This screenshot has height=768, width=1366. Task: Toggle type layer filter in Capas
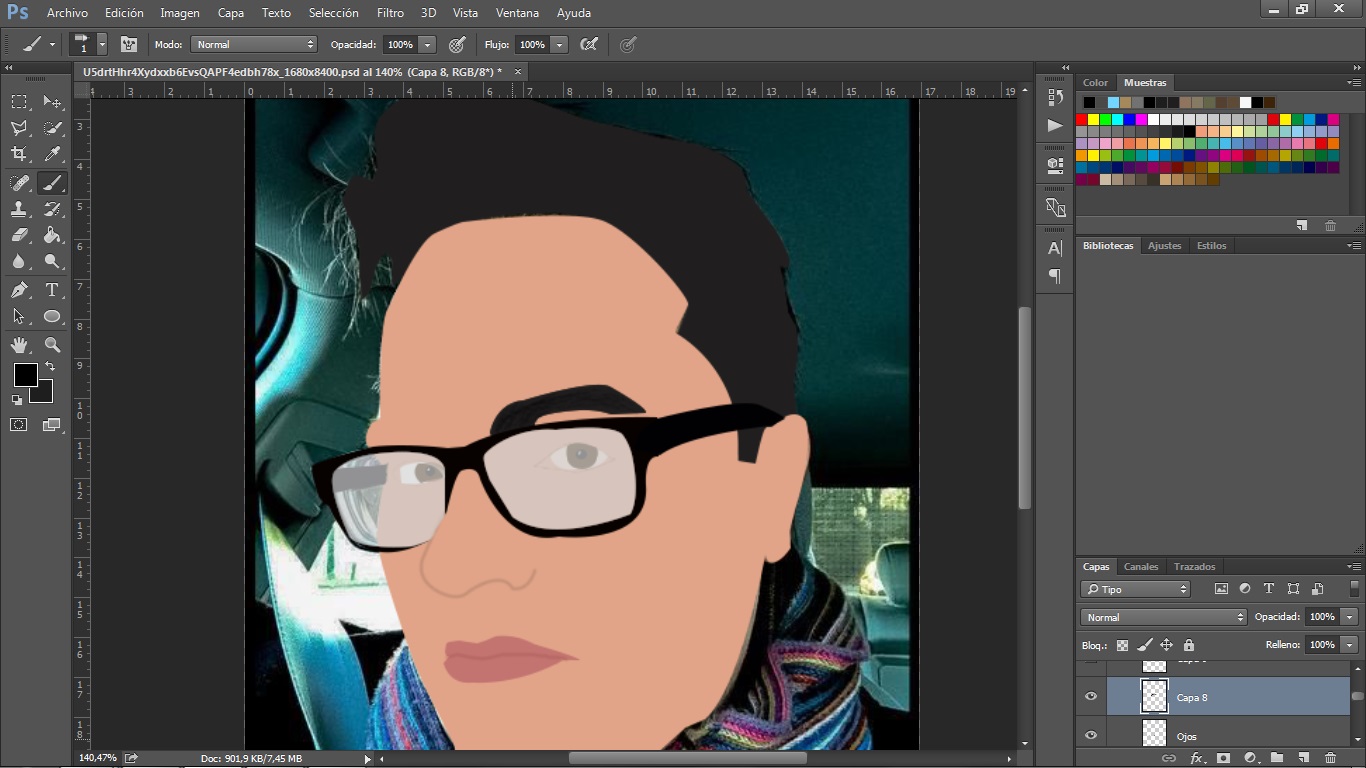(1269, 589)
